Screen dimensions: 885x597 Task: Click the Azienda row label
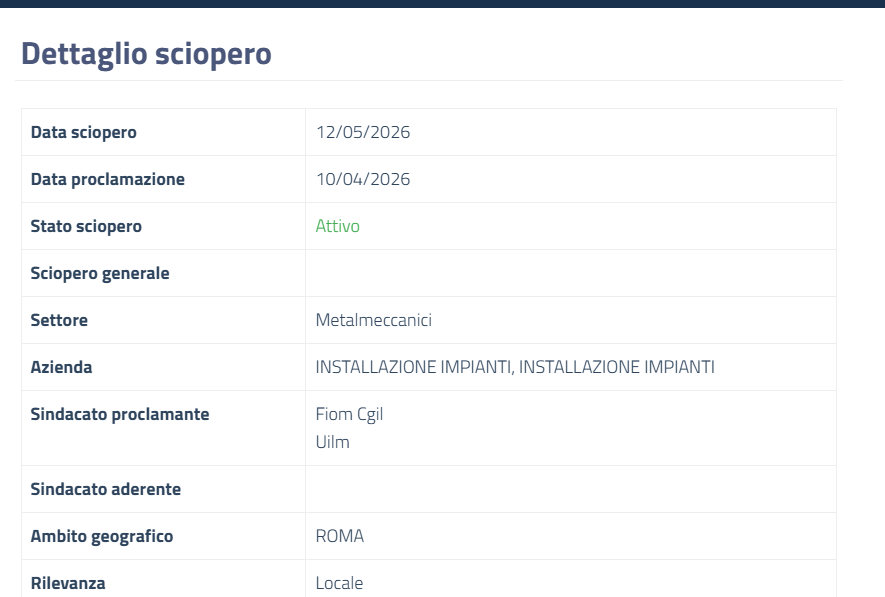(61, 367)
